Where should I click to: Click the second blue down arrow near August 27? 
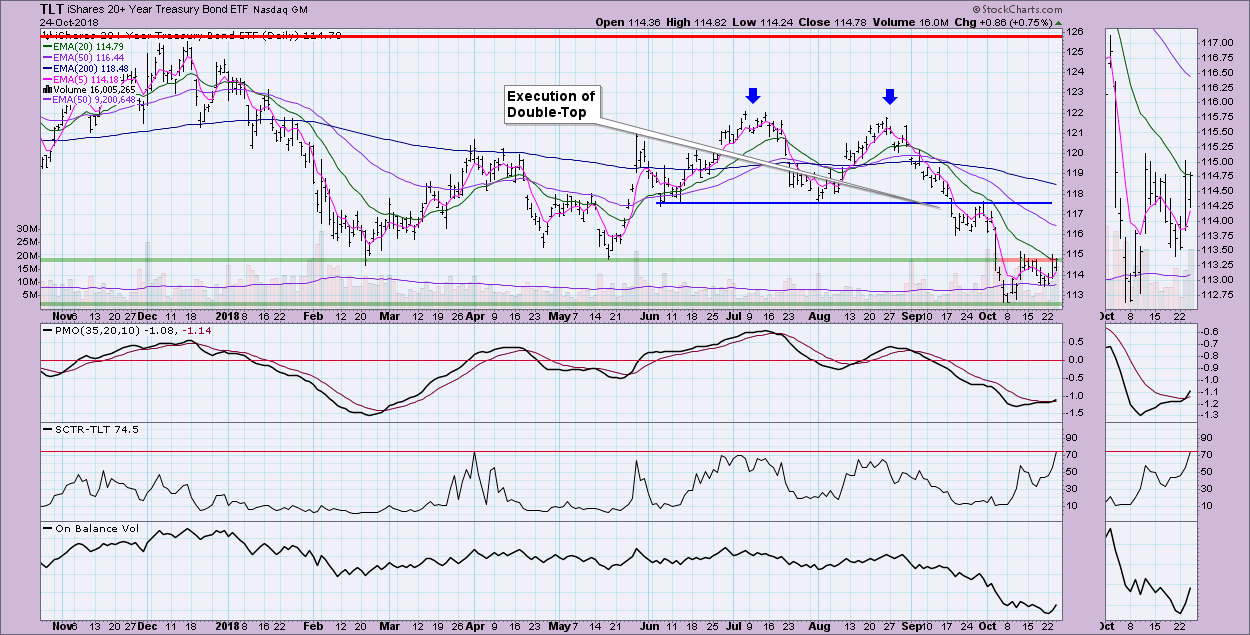(x=890, y=96)
